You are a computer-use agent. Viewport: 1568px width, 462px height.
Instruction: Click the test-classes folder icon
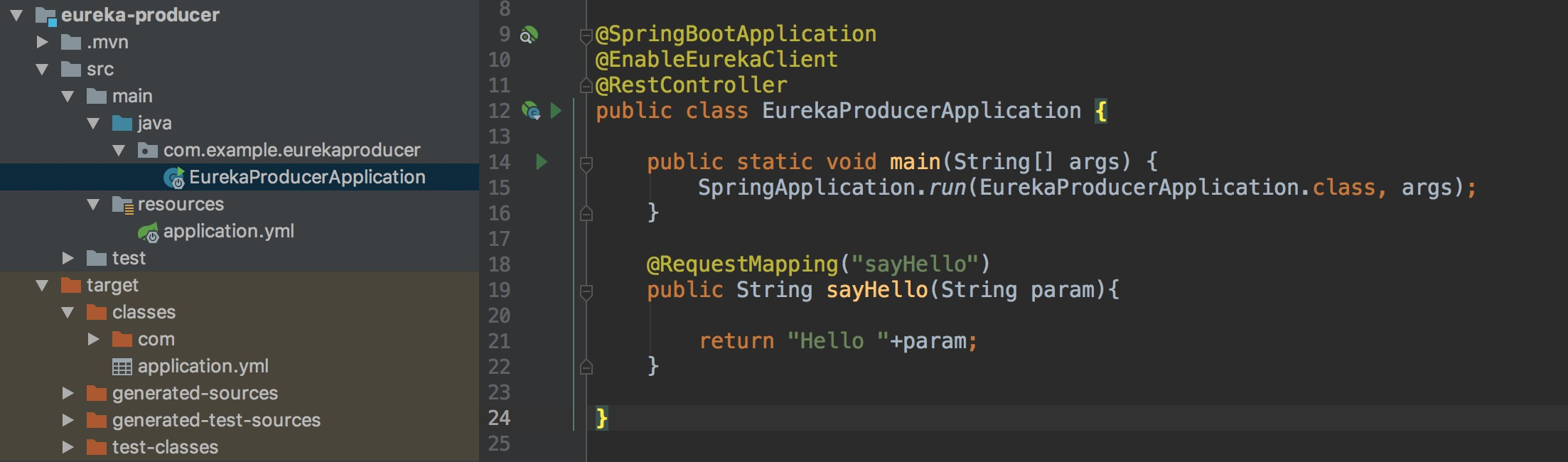tap(97, 447)
